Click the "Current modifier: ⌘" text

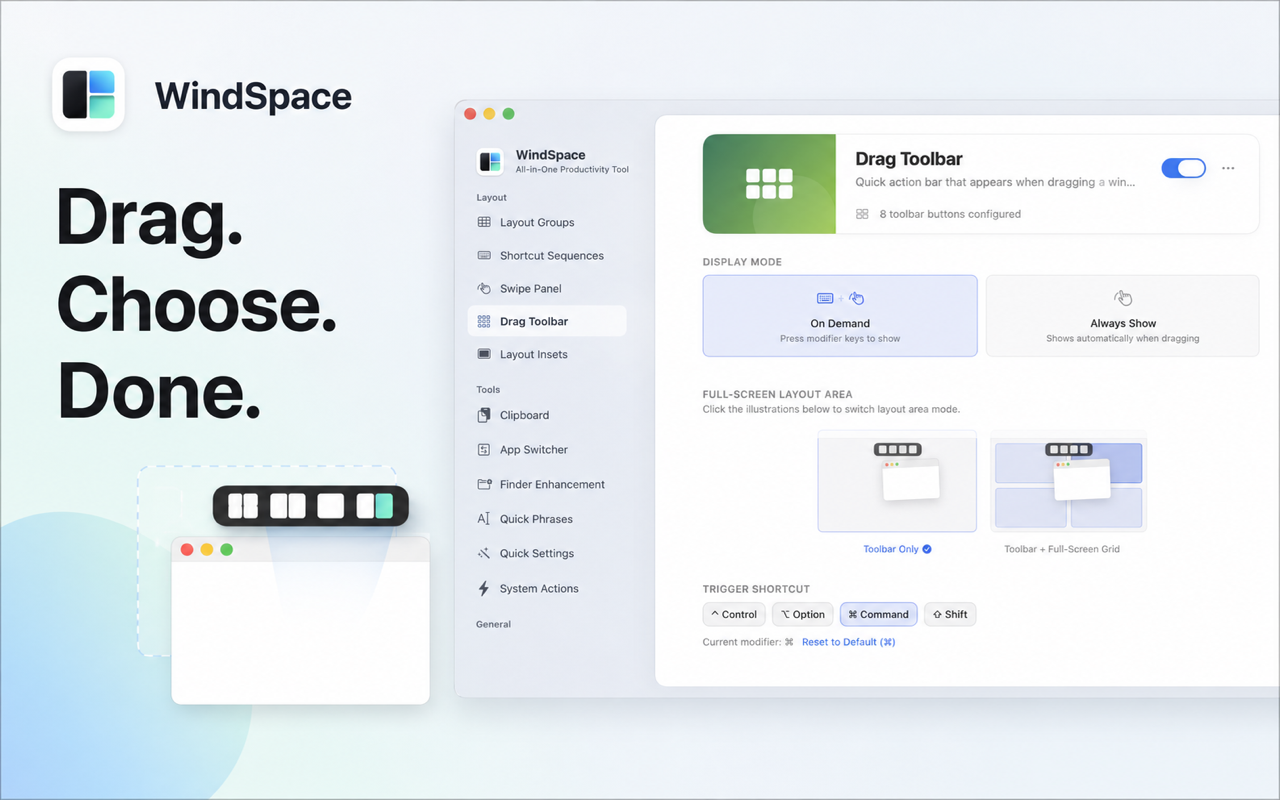pyautogui.click(x=748, y=642)
